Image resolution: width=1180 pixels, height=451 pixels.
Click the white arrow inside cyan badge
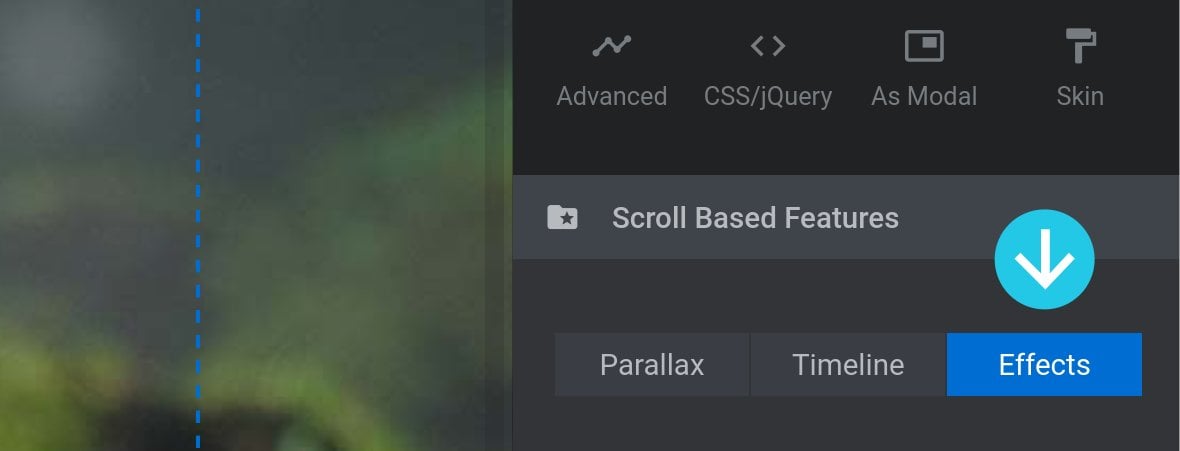[x=1044, y=261]
